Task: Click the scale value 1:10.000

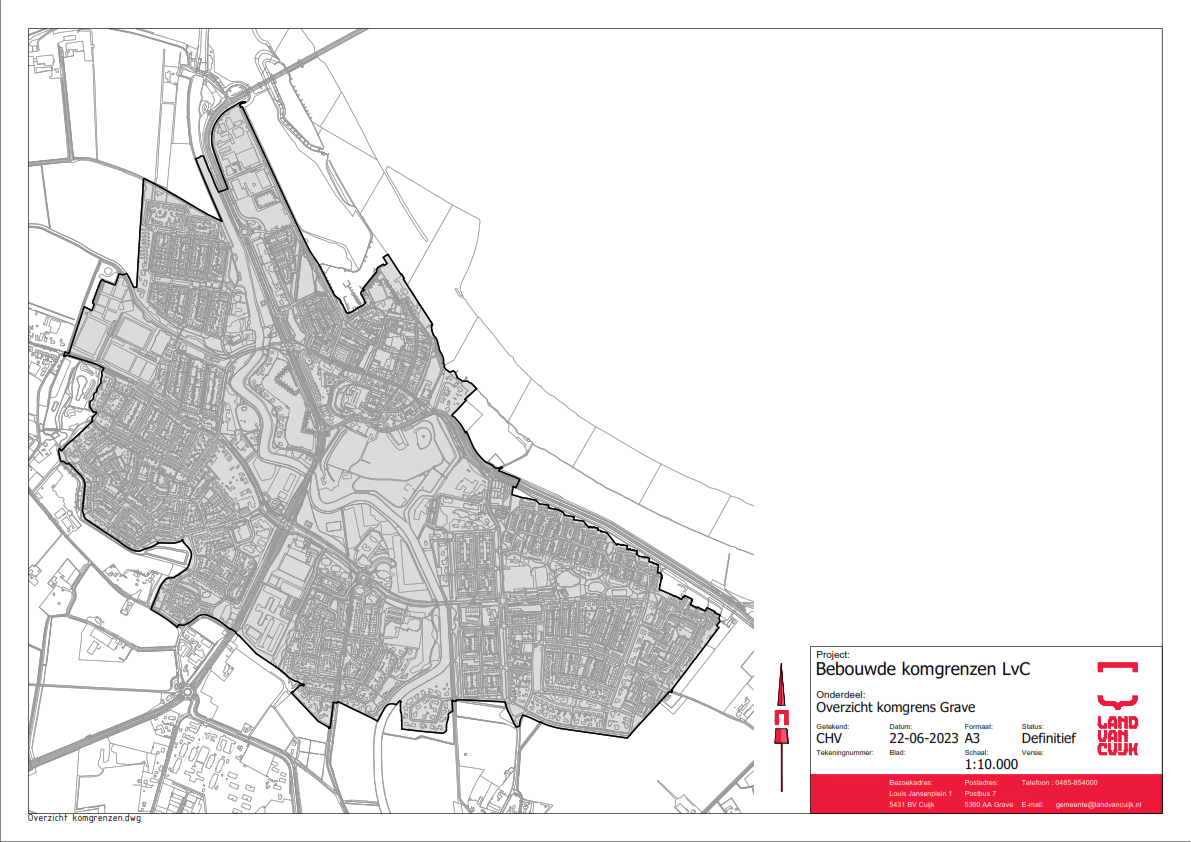Action: (x=991, y=764)
